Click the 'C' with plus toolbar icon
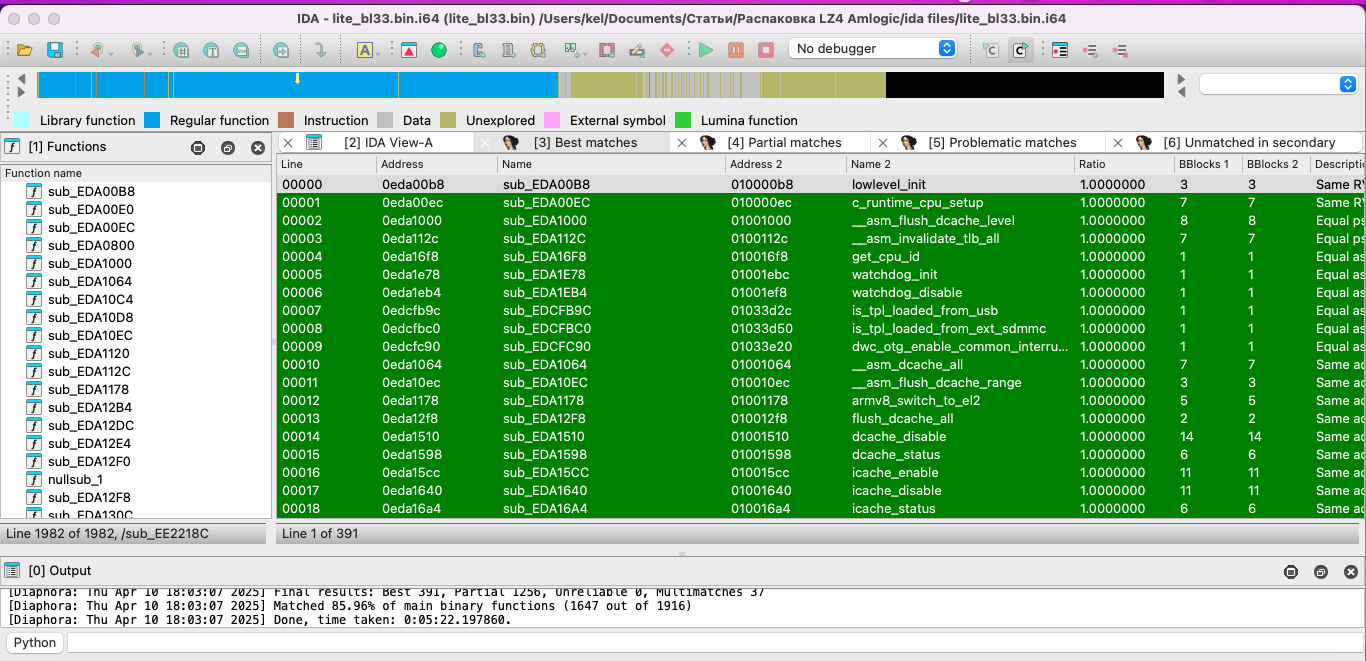Viewport: 1366px width, 661px height. [x=479, y=49]
